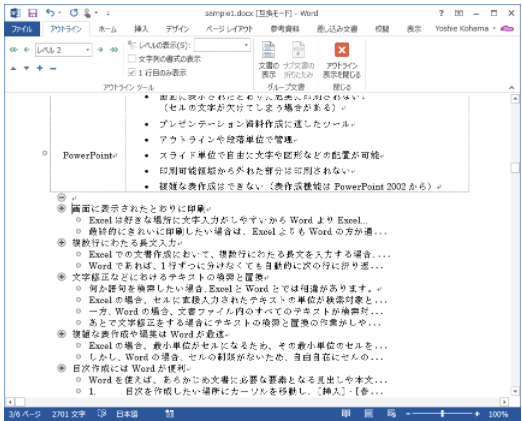Click the proofing book icon in status bar
This screenshot has width=522, height=421.
(x=102, y=414)
